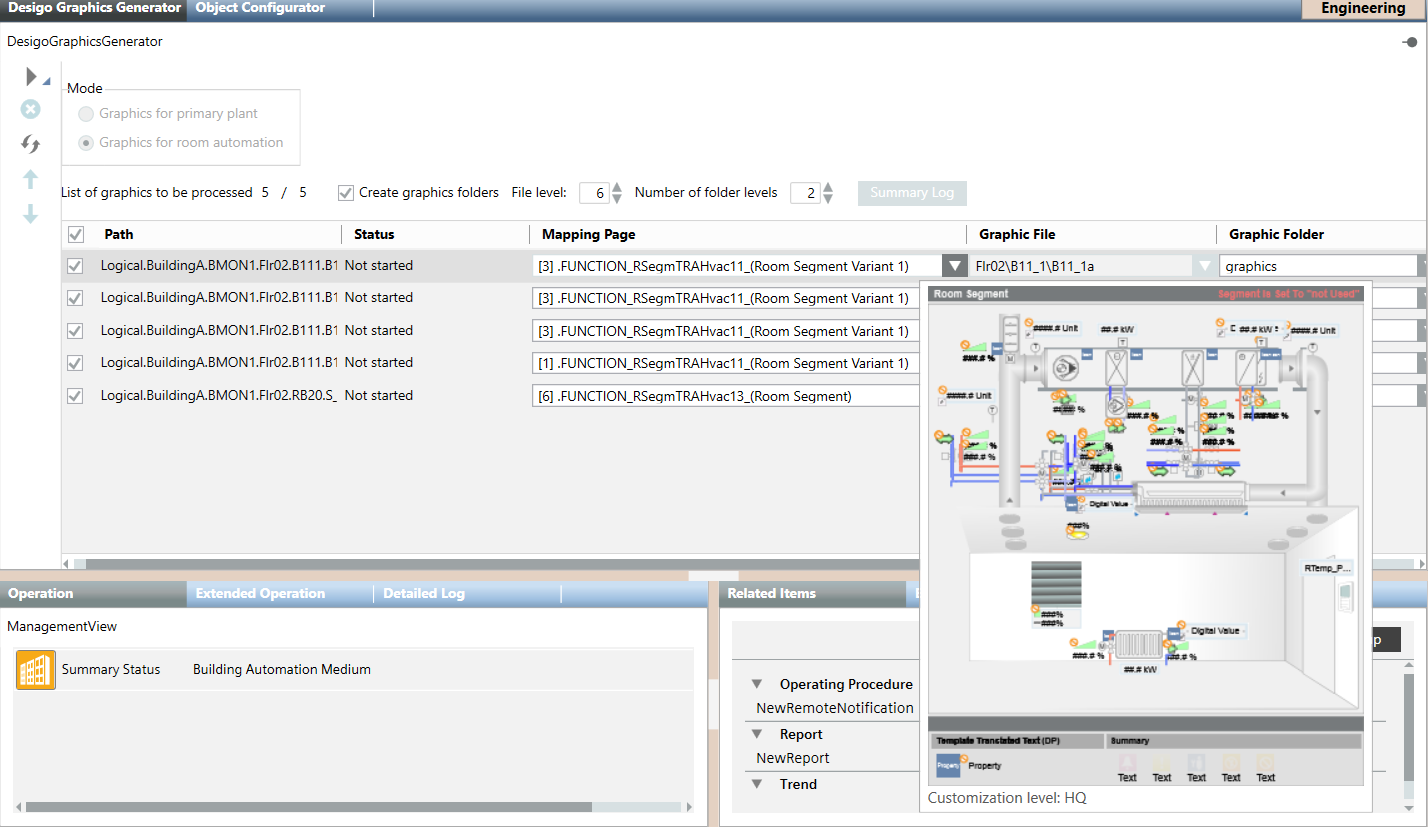Switch to the Object Configurator tab
Image resolution: width=1428 pixels, height=827 pixels.
(260, 8)
